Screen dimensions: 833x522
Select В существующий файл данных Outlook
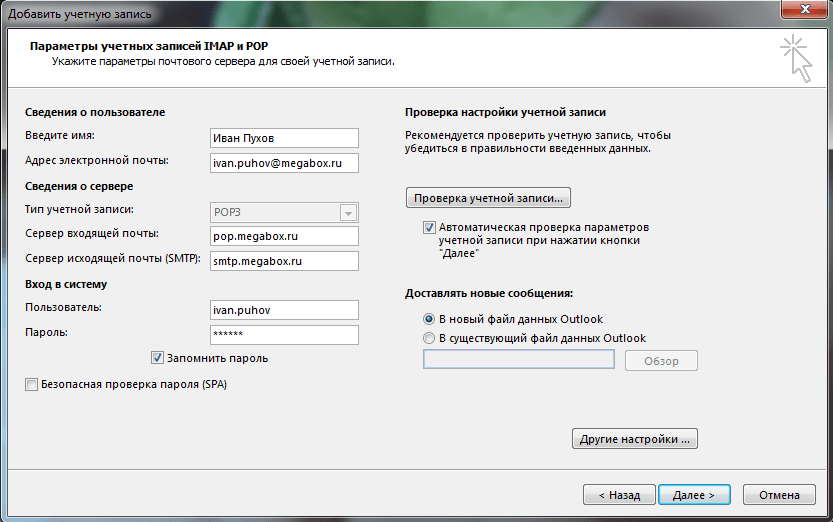(430, 338)
